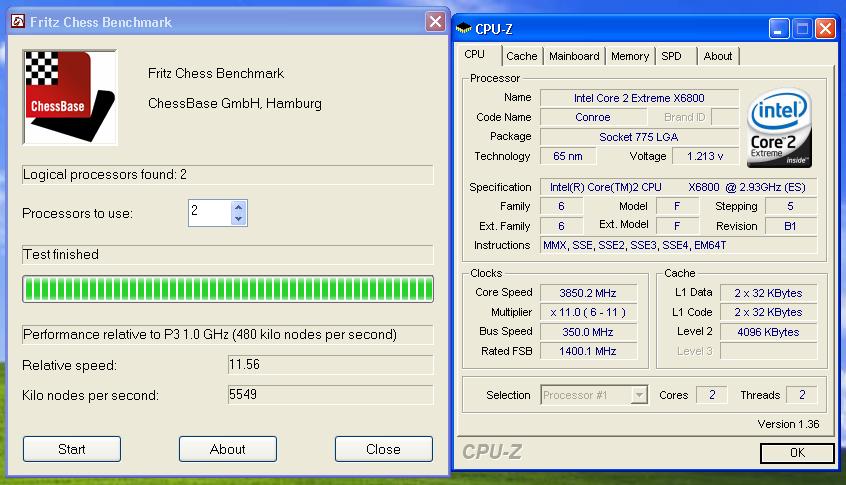Click the Cores count field
The height and width of the screenshot is (485, 846).
tap(712, 395)
